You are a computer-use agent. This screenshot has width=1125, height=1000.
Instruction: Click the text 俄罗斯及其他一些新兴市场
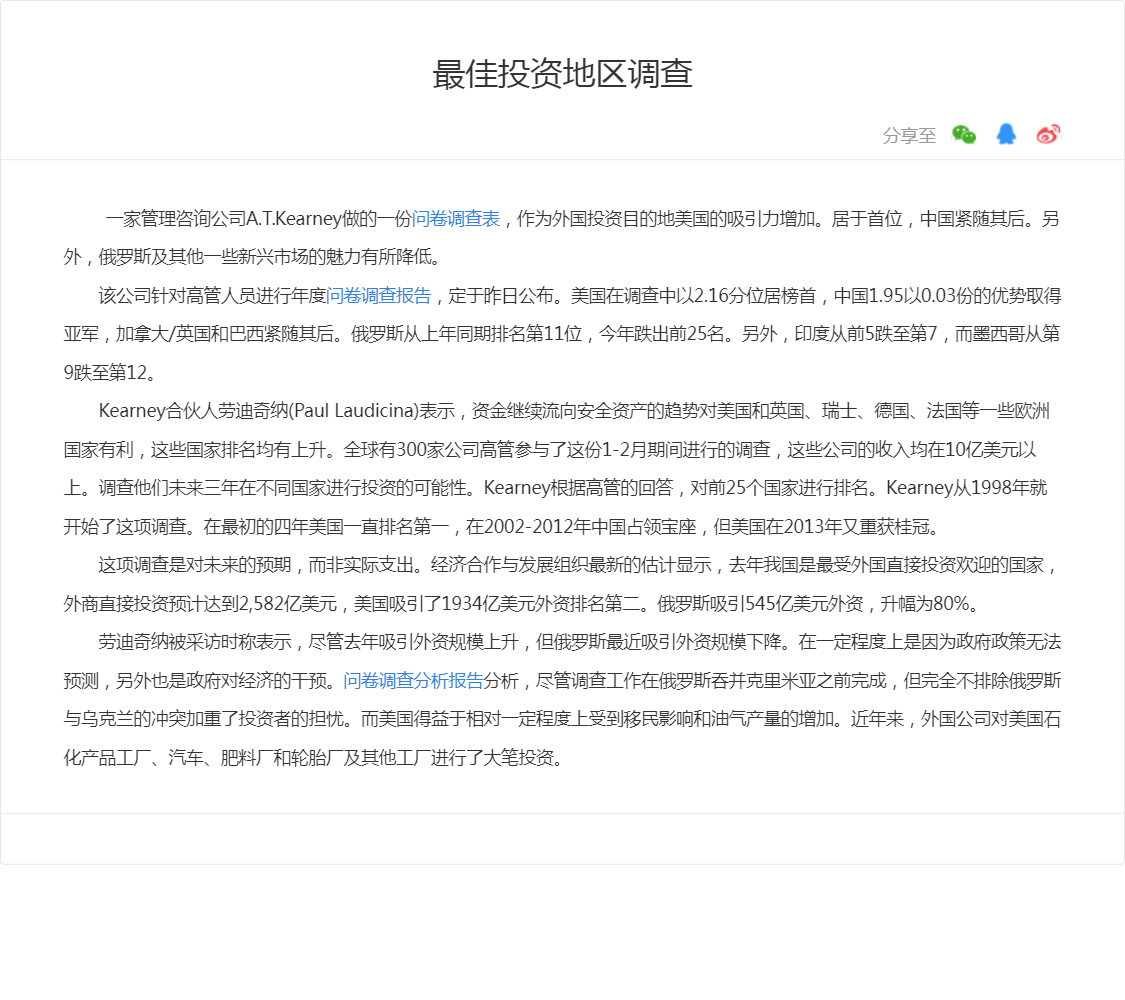[203, 257]
